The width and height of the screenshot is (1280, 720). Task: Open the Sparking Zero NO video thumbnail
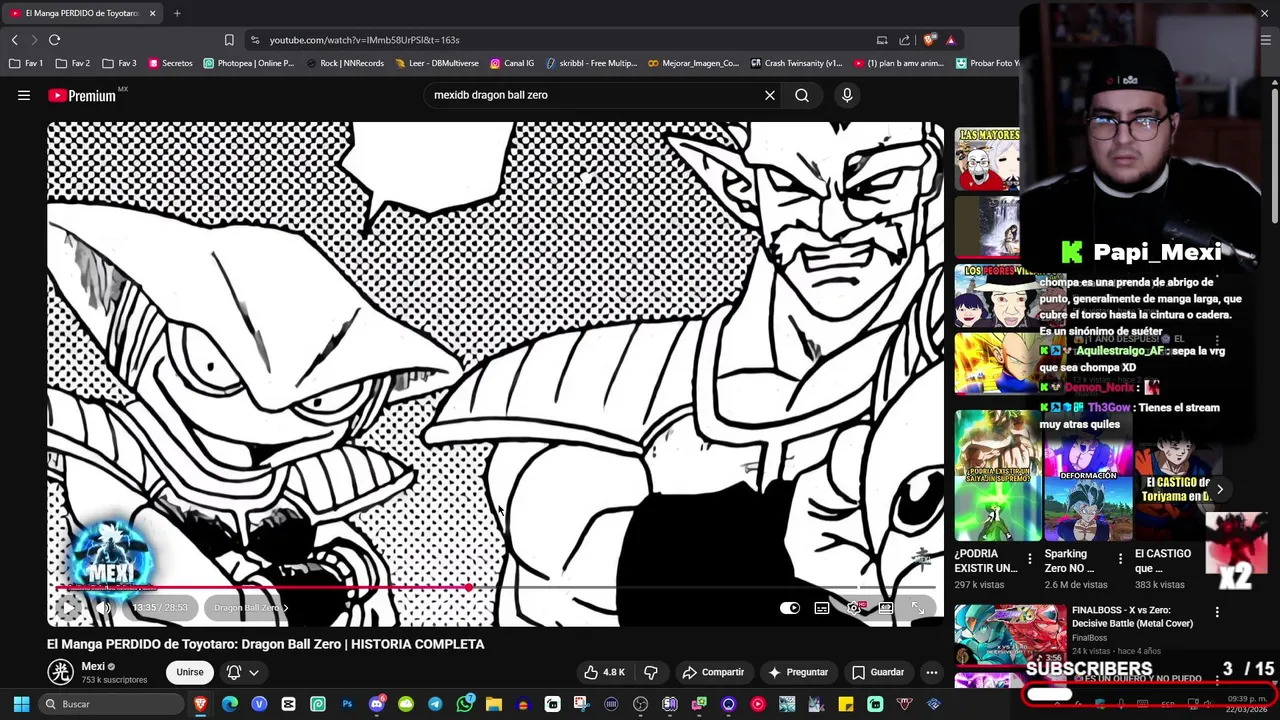tap(1088, 475)
